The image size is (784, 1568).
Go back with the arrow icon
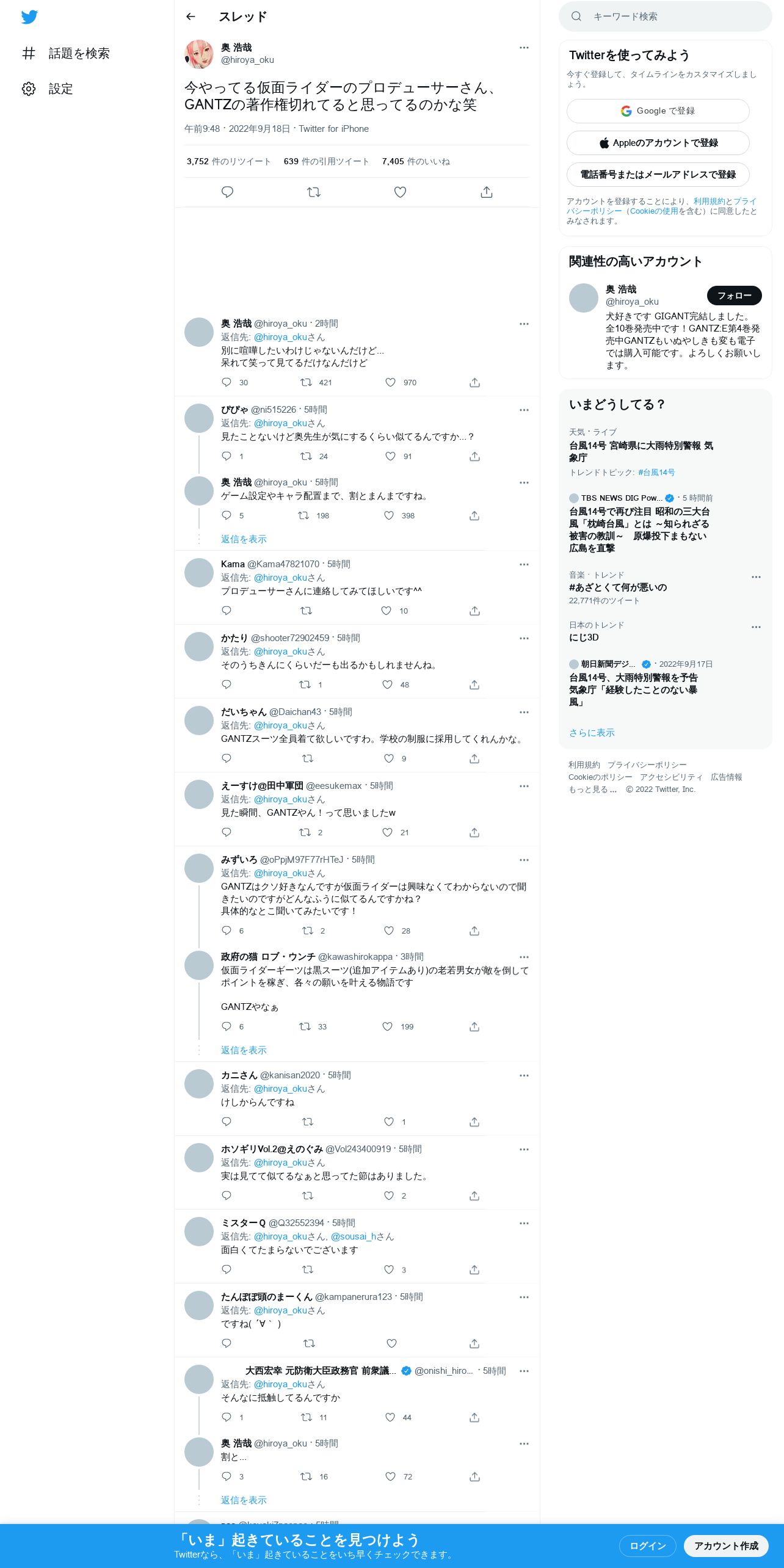191,16
